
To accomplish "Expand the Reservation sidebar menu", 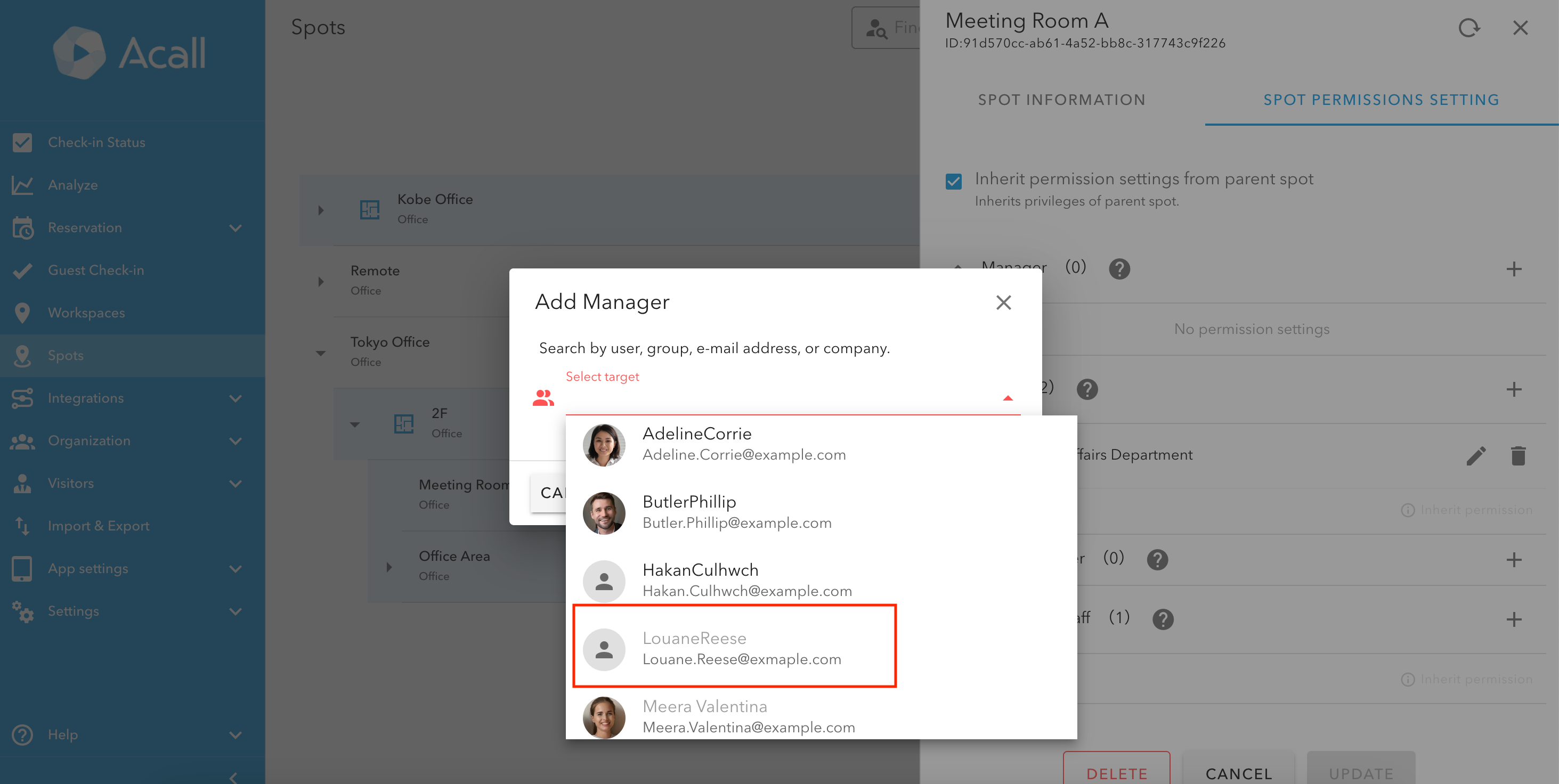I will point(85,228).
